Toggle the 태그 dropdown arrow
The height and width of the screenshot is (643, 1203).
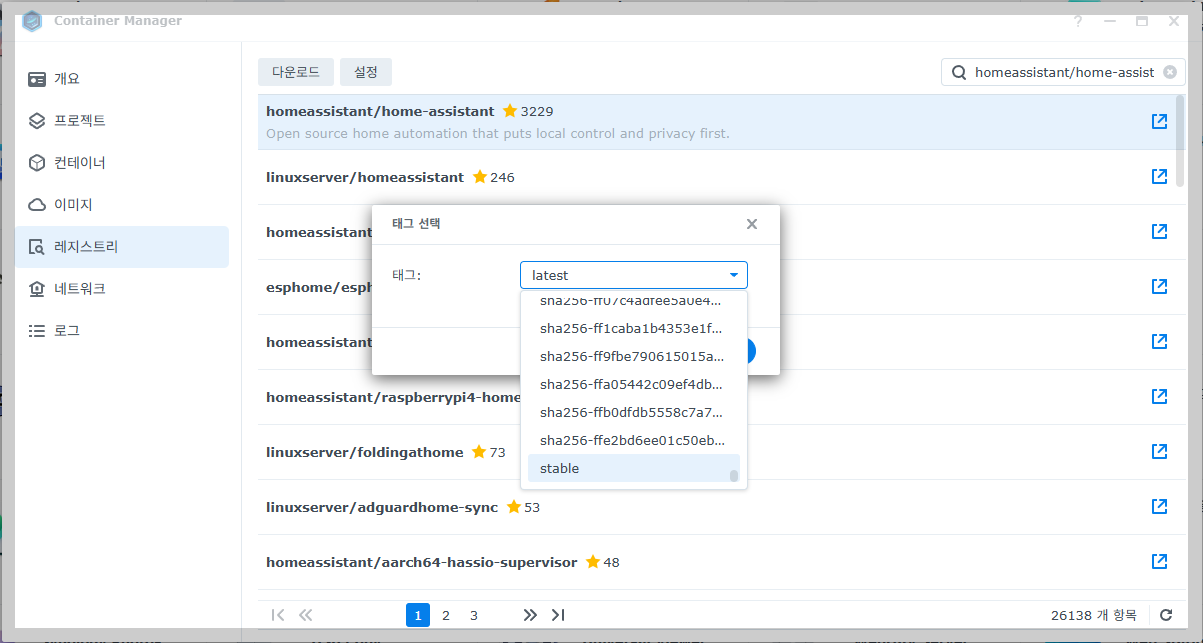coord(733,275)
